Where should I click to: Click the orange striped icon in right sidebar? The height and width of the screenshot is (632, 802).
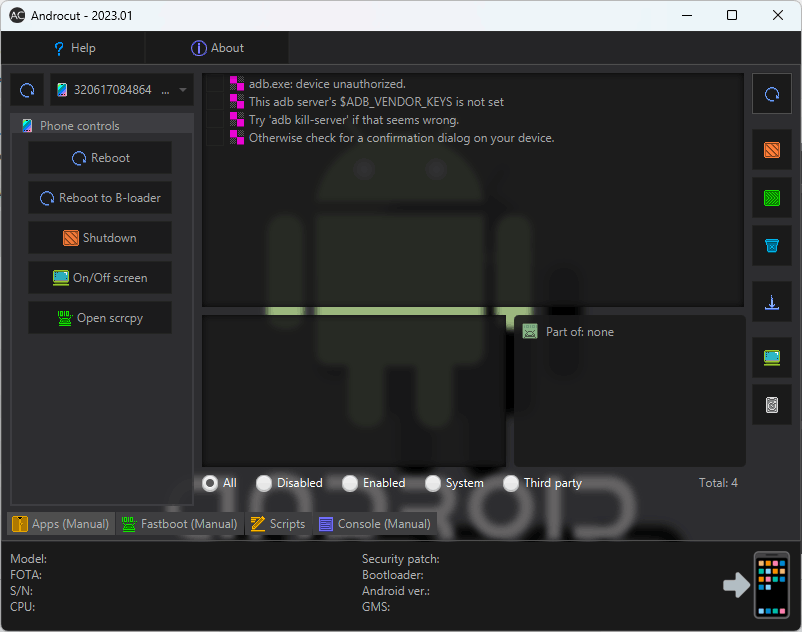(771, 150)
